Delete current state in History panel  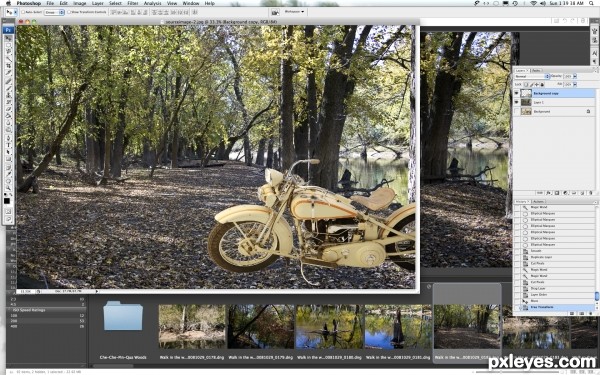591,313
